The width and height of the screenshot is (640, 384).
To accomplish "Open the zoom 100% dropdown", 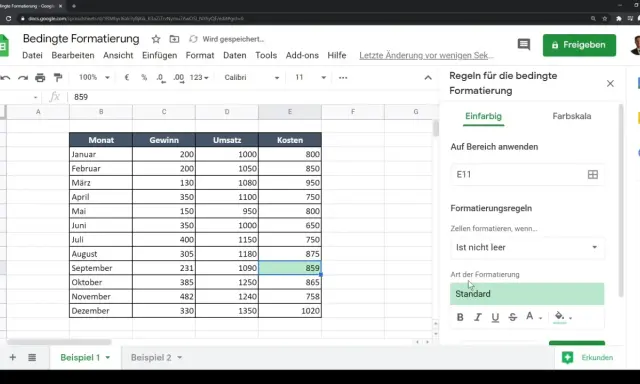I will [94, 77].
